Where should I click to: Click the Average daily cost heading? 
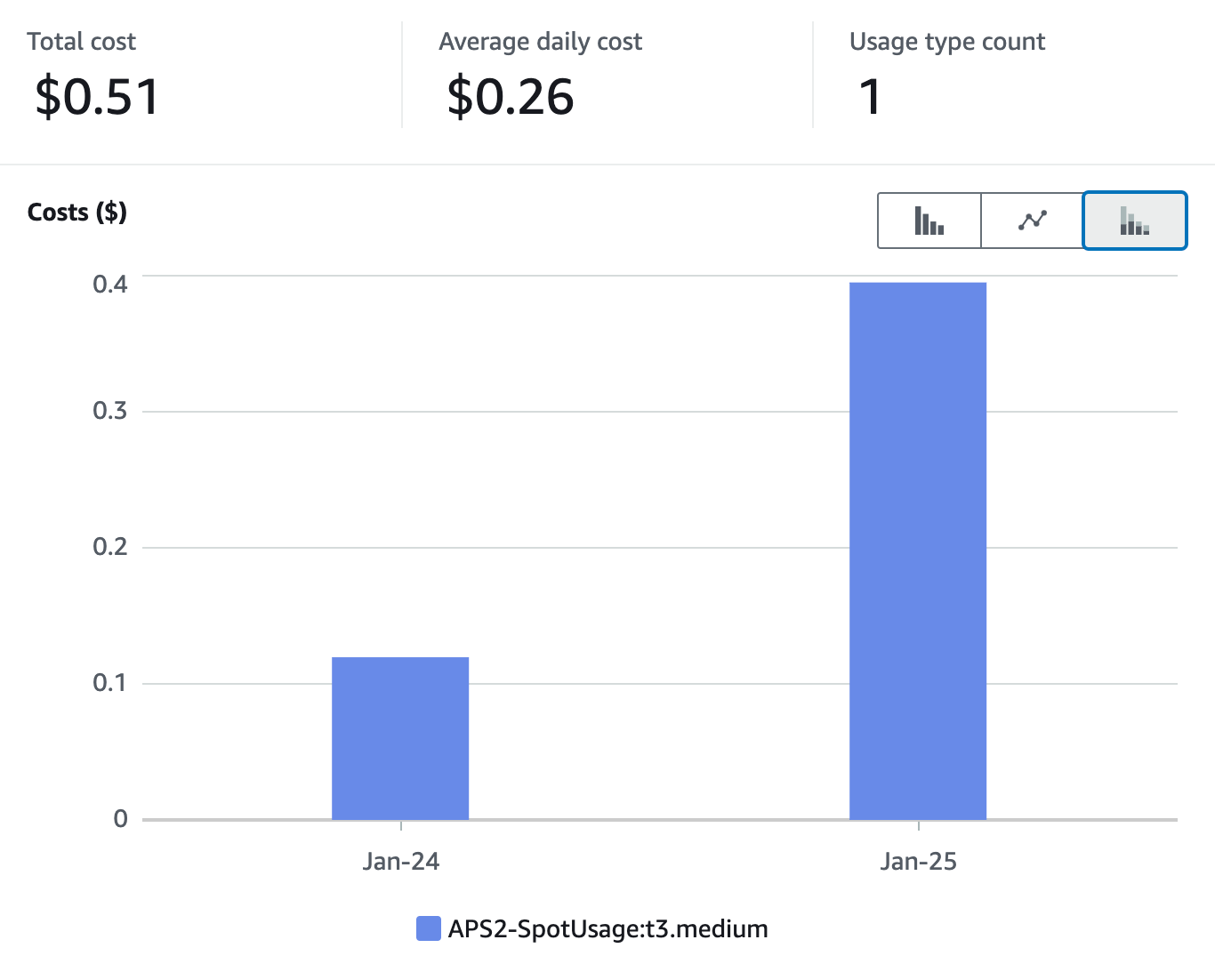[540, 42]
